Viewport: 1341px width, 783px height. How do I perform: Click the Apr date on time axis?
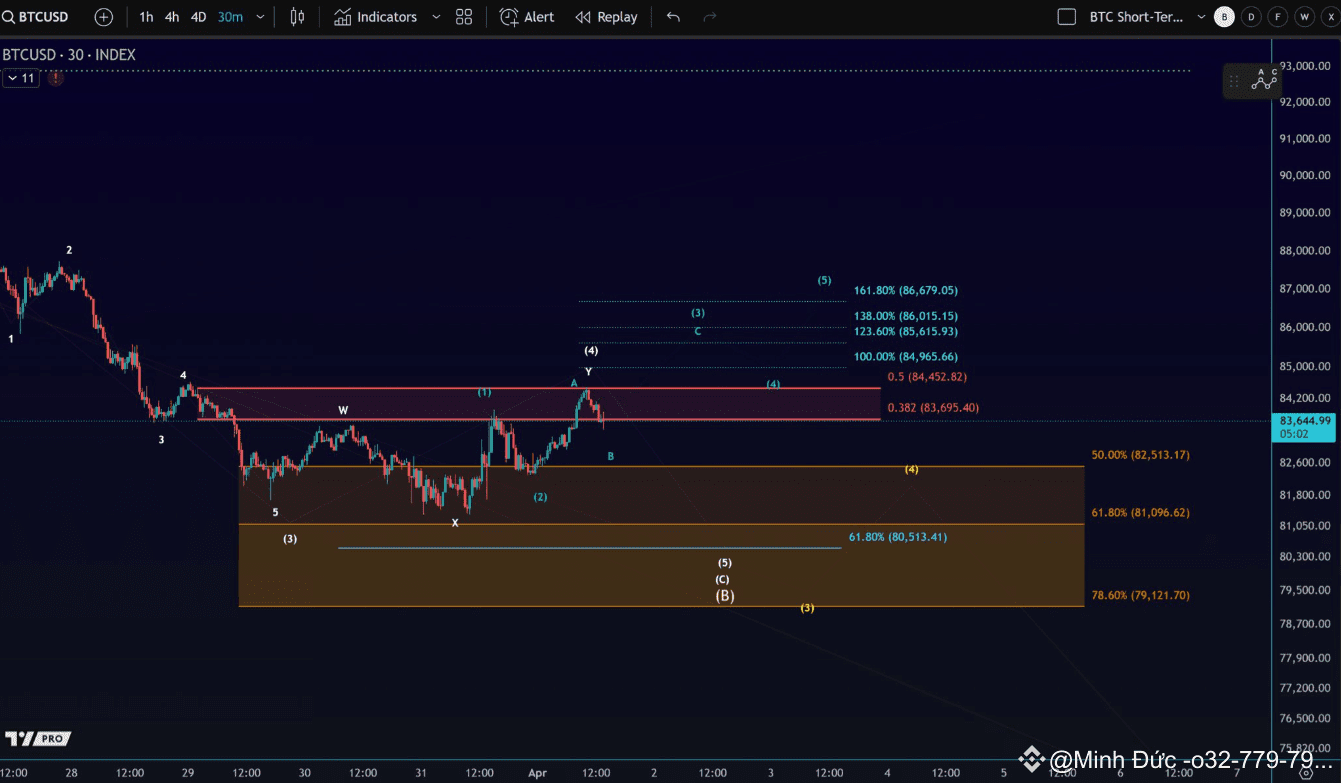pos(538,773)
